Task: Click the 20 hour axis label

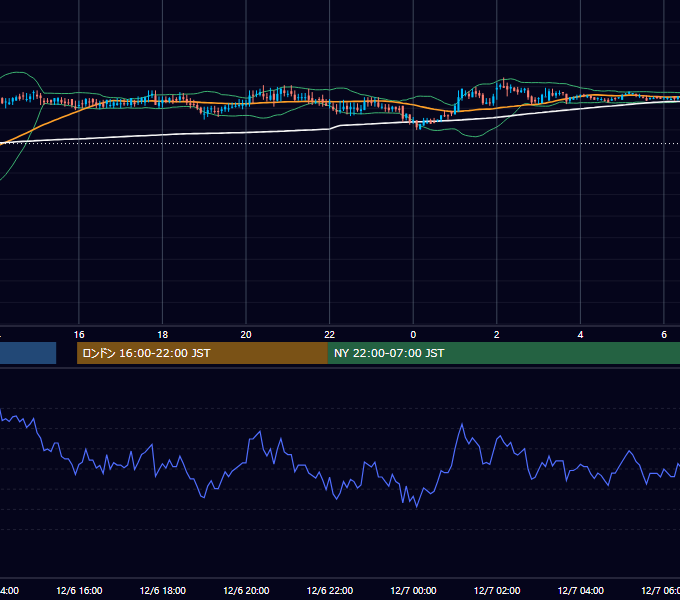Action: 246,335
